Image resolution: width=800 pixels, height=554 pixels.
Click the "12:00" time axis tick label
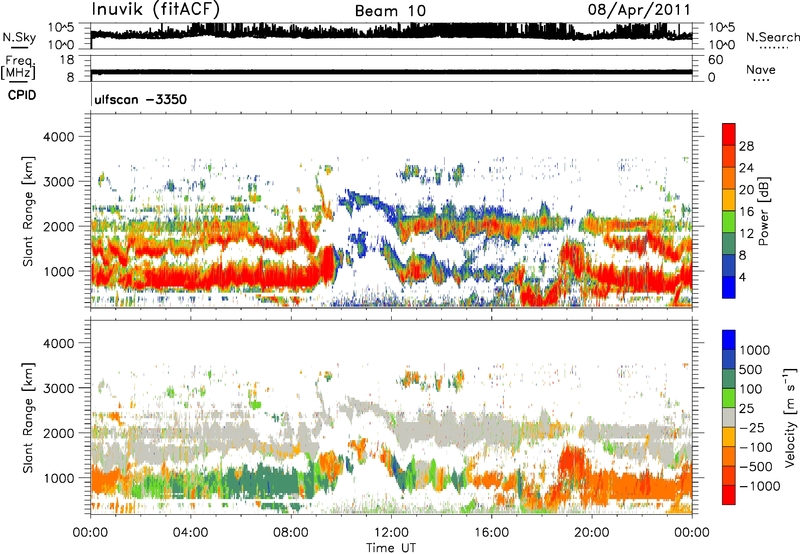point(391,533)
